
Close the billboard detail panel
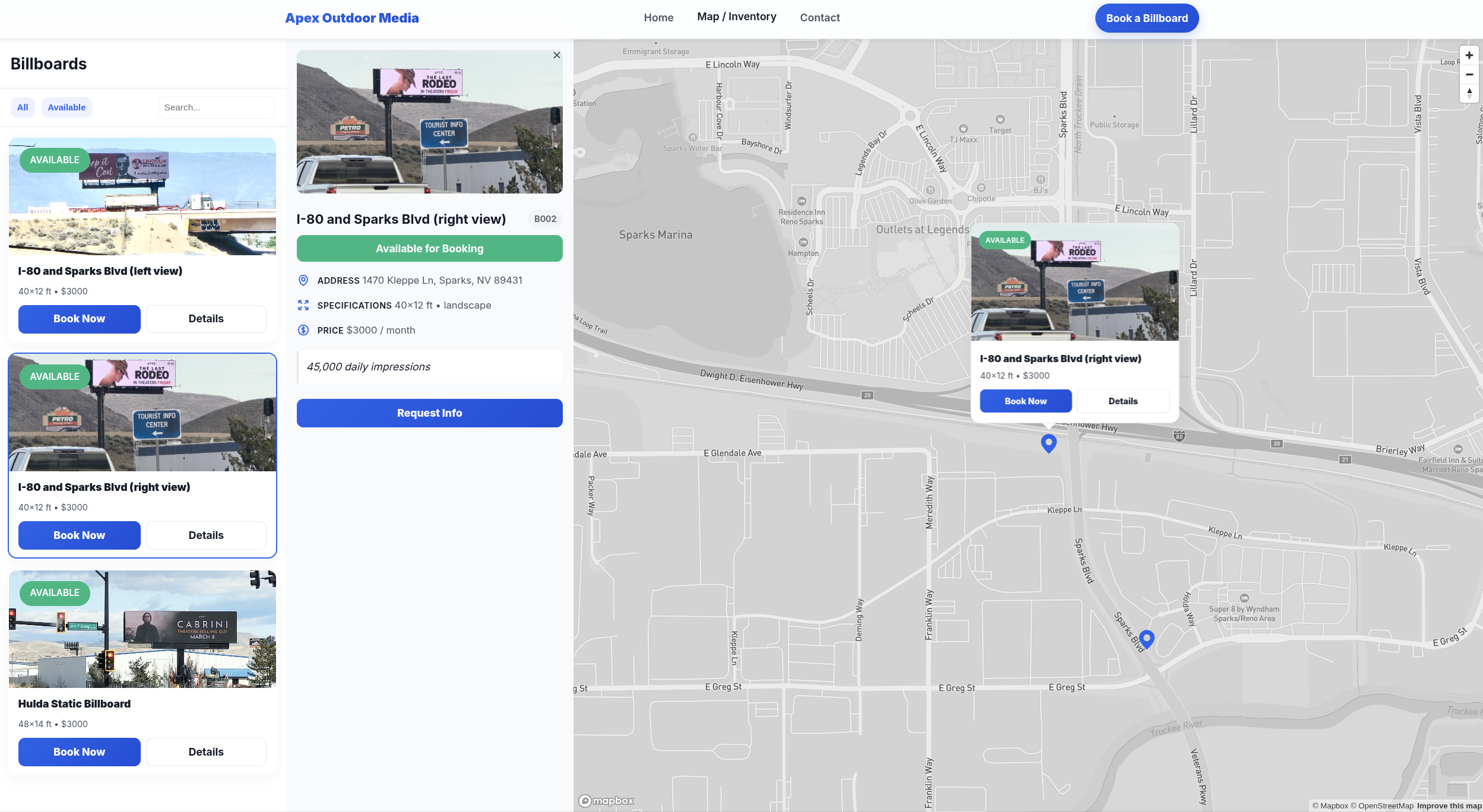(x=556, y=55)
